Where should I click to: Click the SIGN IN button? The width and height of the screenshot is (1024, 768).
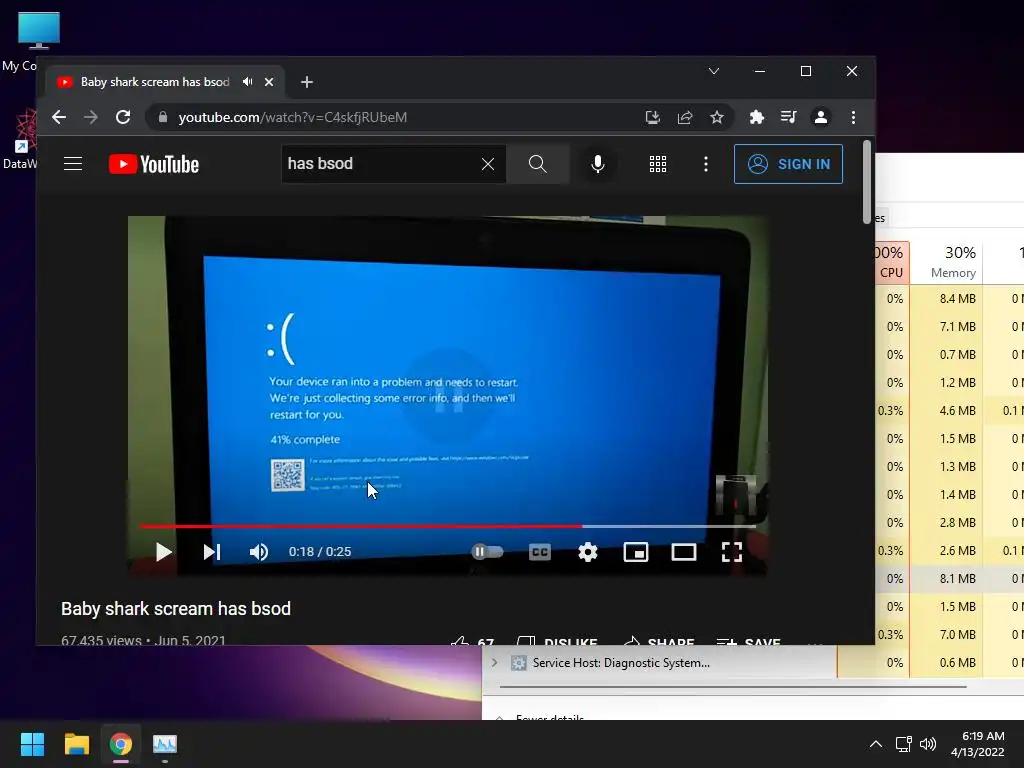(788, 164)
